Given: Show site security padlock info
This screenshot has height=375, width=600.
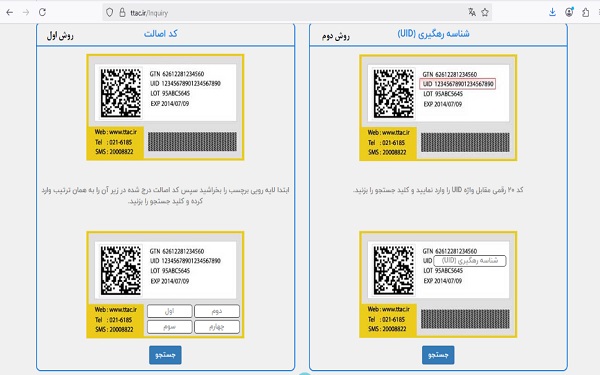Looking at the screenshot, I should [x=122, y=13].
